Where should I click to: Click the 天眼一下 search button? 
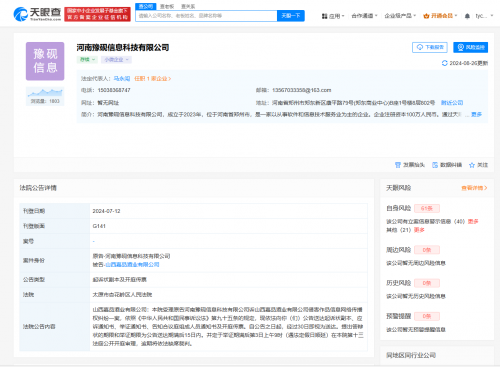[291, 16]
